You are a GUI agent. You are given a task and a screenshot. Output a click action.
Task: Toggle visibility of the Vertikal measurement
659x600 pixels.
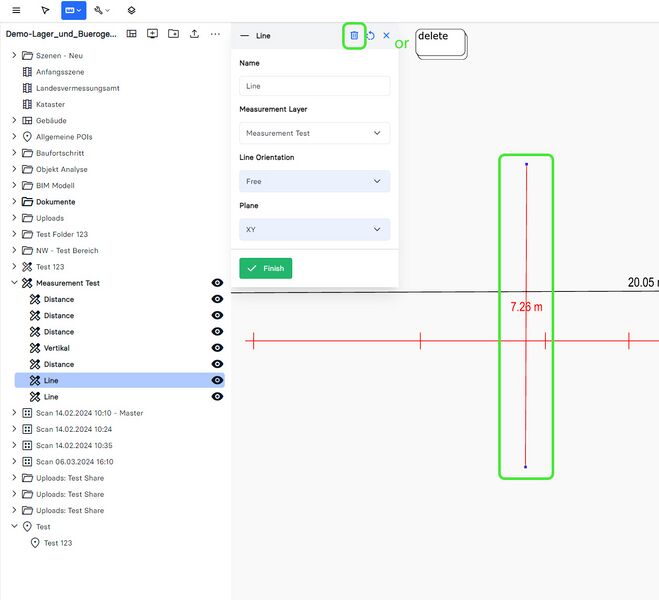pos(217,348)
